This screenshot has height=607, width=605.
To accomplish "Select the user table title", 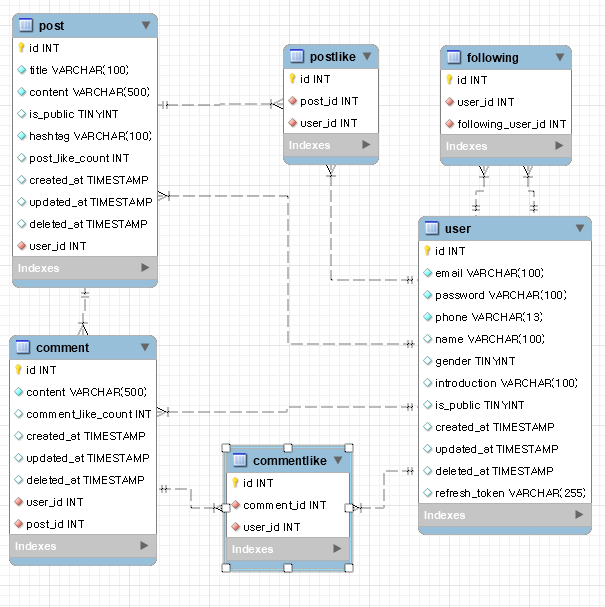I will 458,228.
